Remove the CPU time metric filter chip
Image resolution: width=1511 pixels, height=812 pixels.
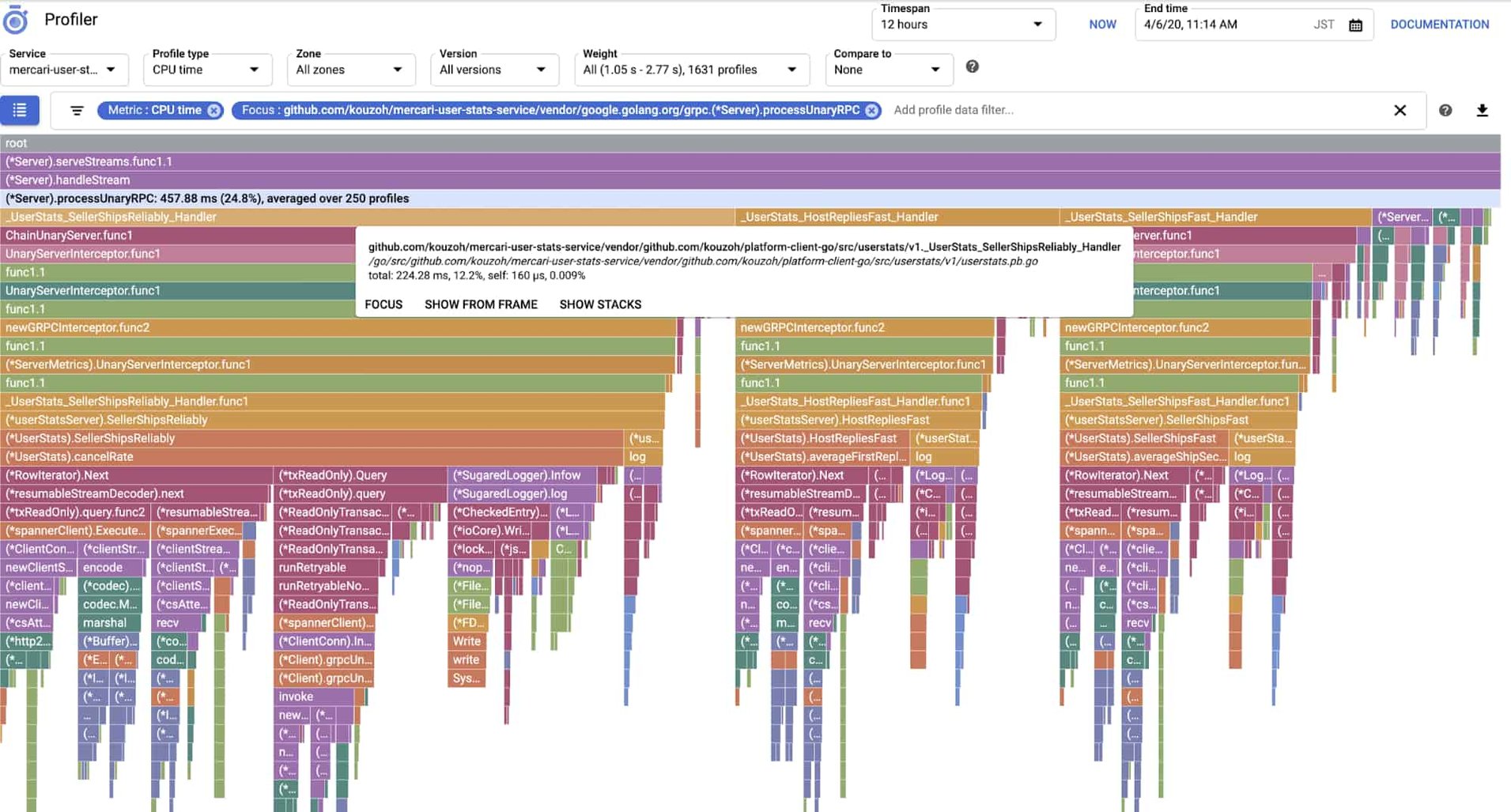point(213,110)
